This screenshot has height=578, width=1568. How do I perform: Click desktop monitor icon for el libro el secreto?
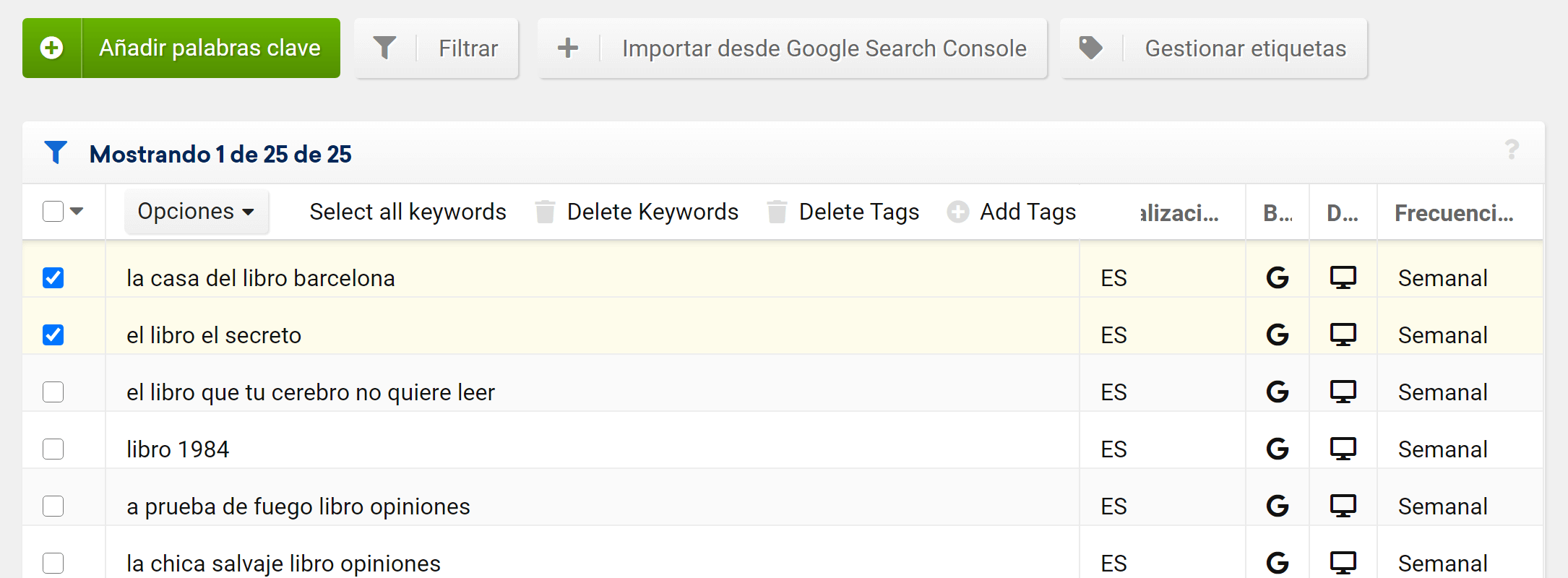[1343, 335]
